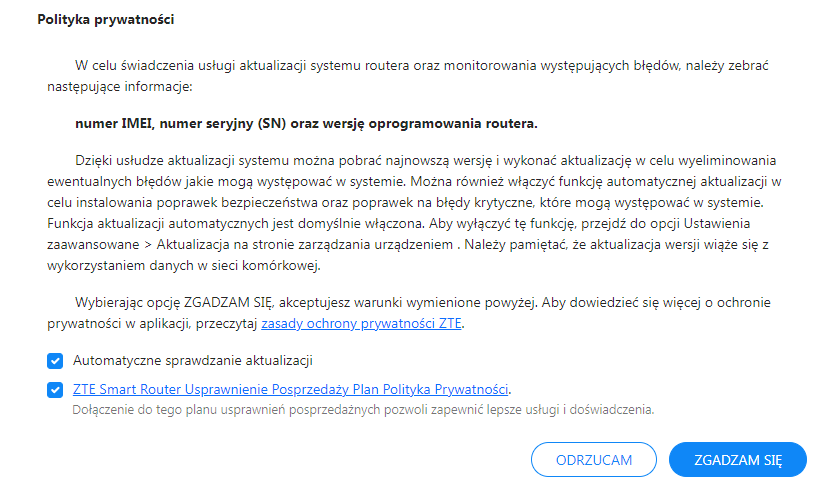
Task: Click sentence Funkcja aktualizacji automatycznych jest domyślnie włączona
Action: pyautogui.click(x=236, y=223)
